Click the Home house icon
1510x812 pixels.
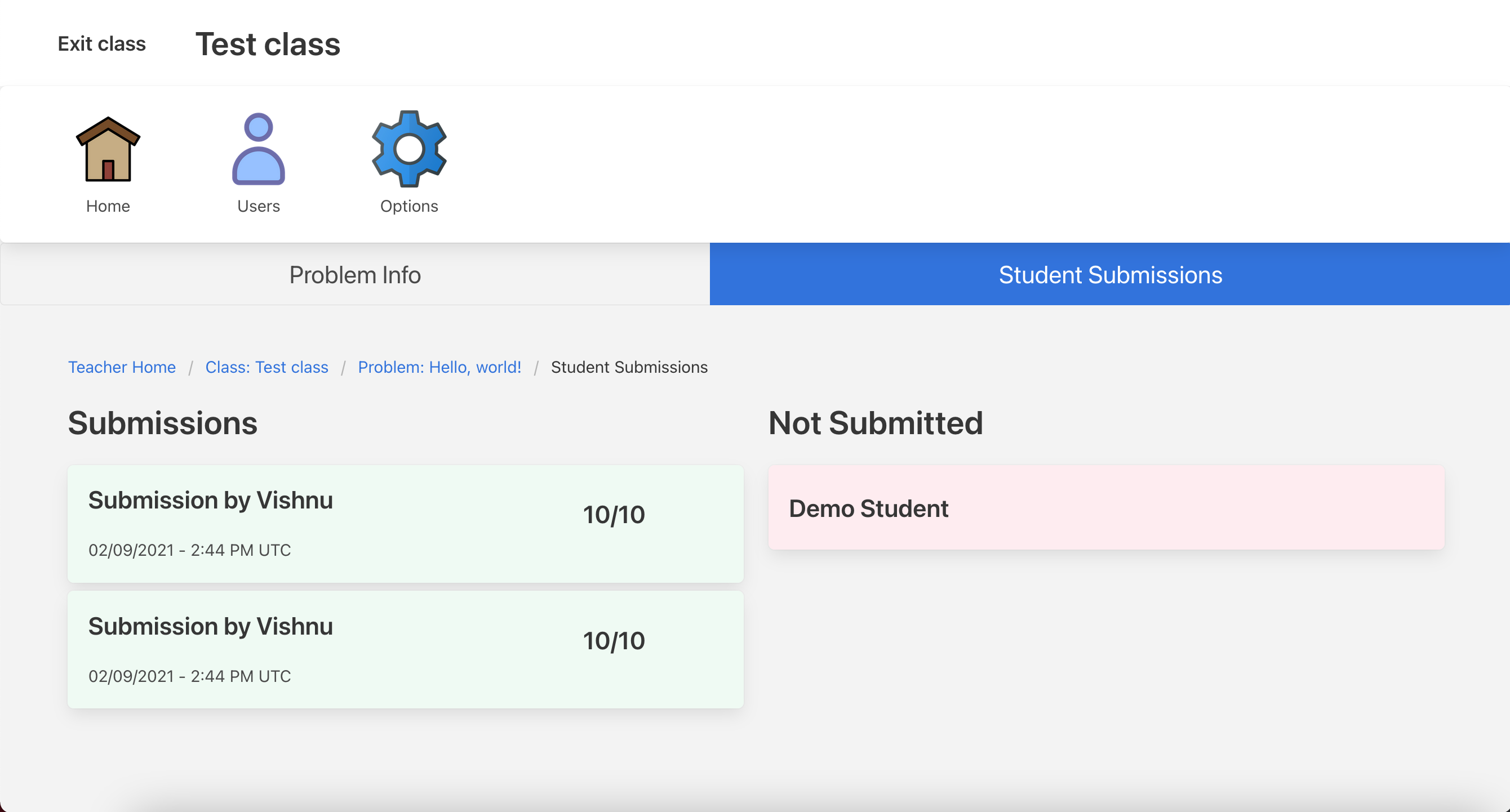[x=108, y=149]
